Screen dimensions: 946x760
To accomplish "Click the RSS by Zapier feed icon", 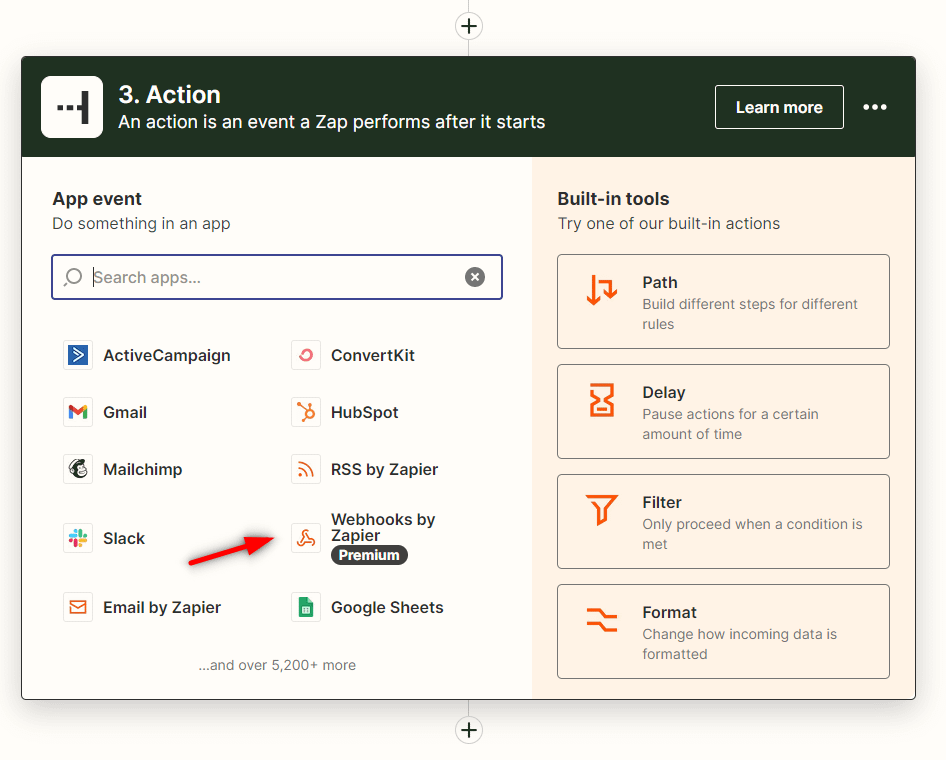I will click(x=306, y=469).
